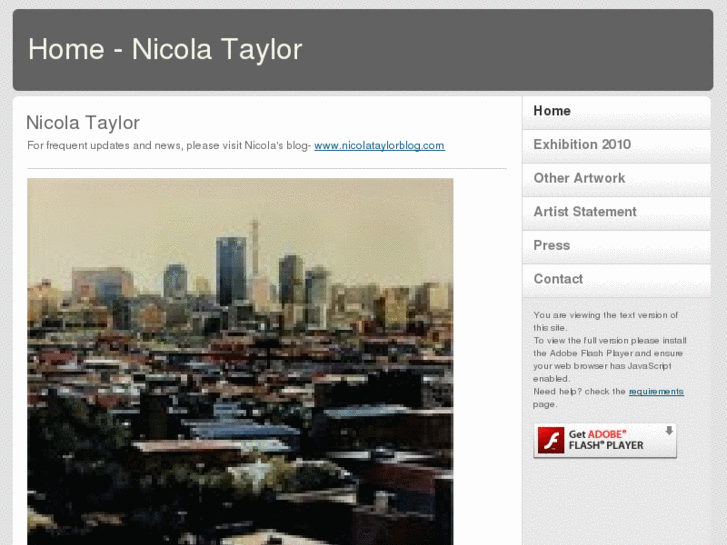Screen dimensions: 727x545
Task: Open the Press page
Action: coord(616,246)
